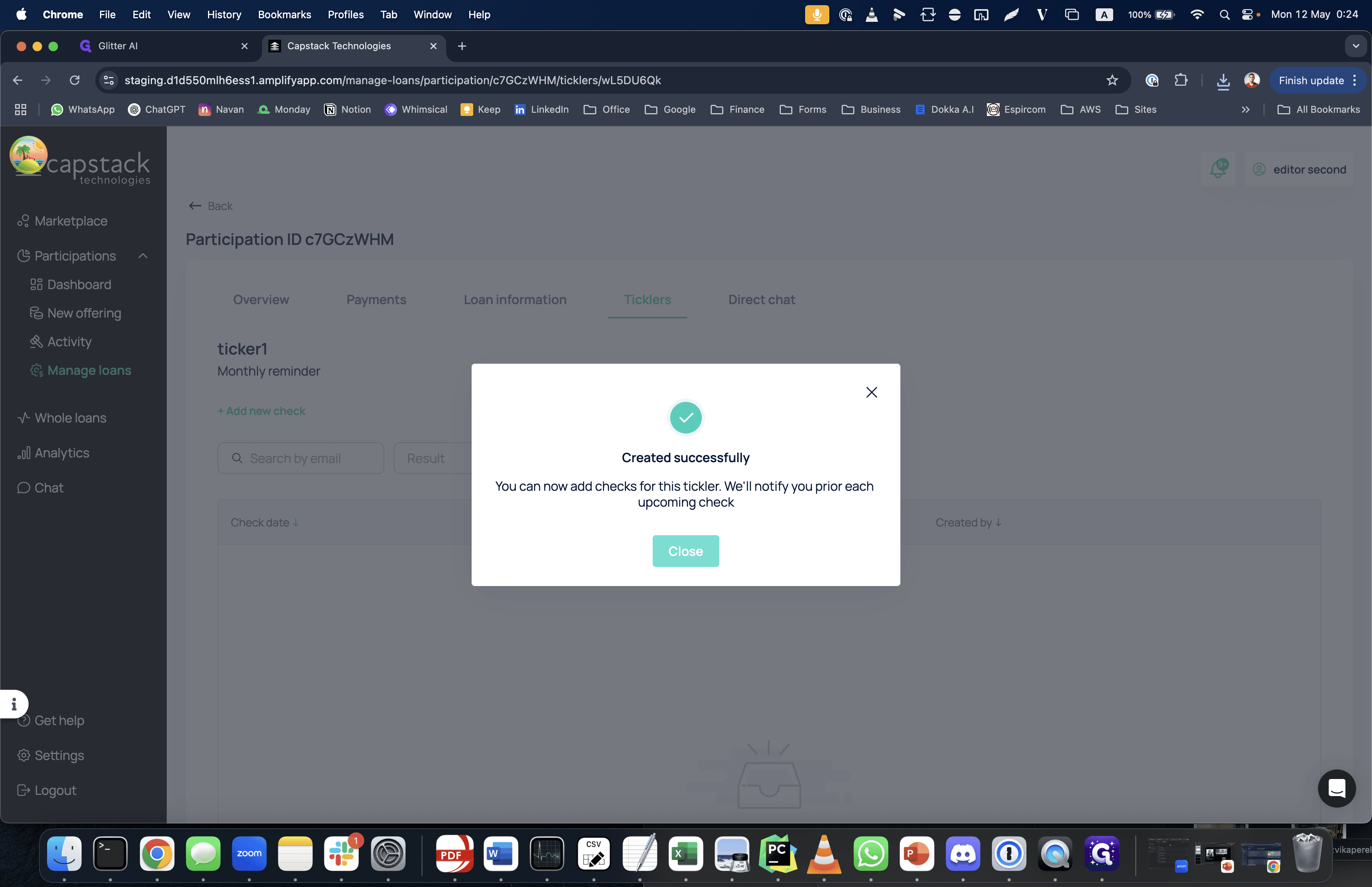Open the ChatGPT bookmark
The image size is (1372, 887).
[x=156, y=110]
